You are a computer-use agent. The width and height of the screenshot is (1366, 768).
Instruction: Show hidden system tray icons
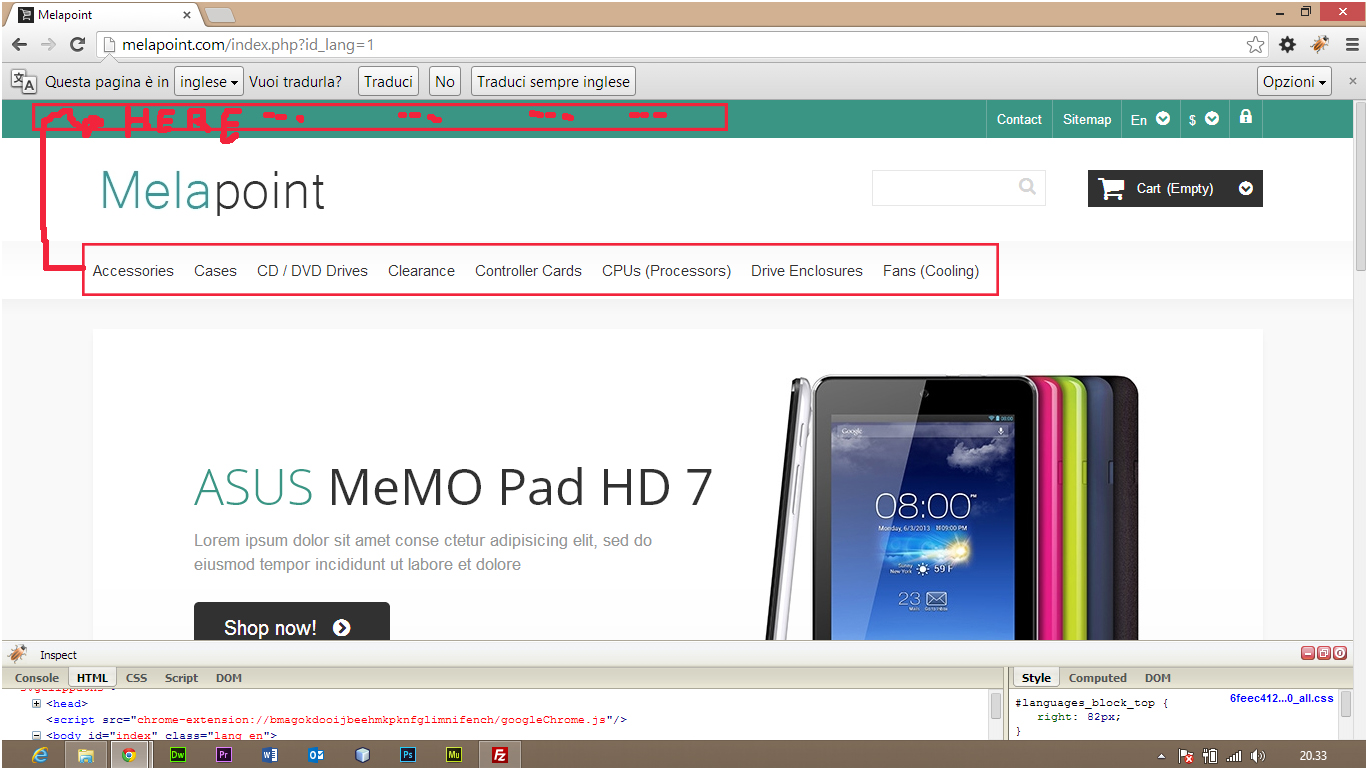click(x=1162, y=756)
